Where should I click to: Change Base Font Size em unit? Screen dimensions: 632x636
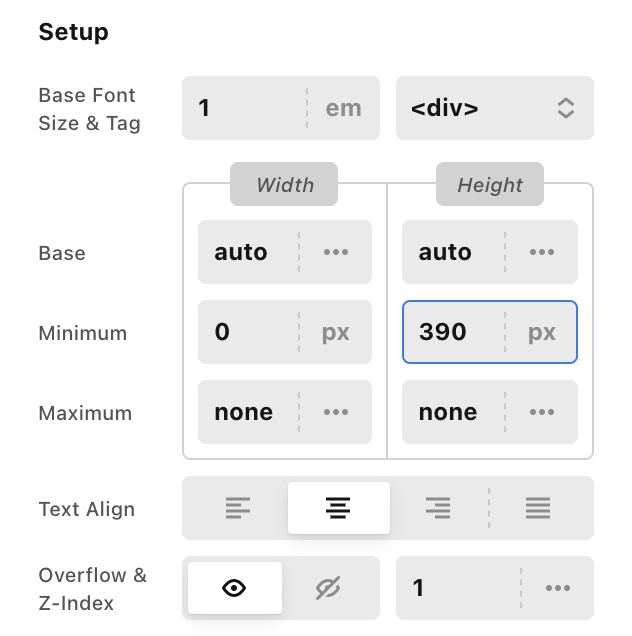point(343,108)
